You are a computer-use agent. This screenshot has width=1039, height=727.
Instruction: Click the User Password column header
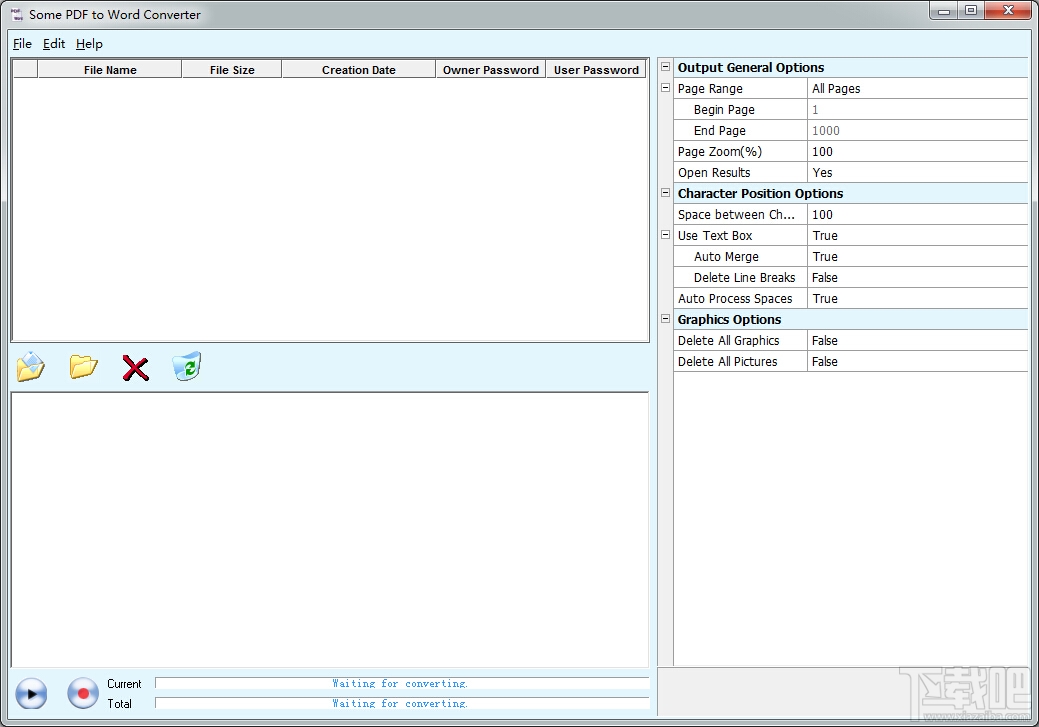pos(596,70)
